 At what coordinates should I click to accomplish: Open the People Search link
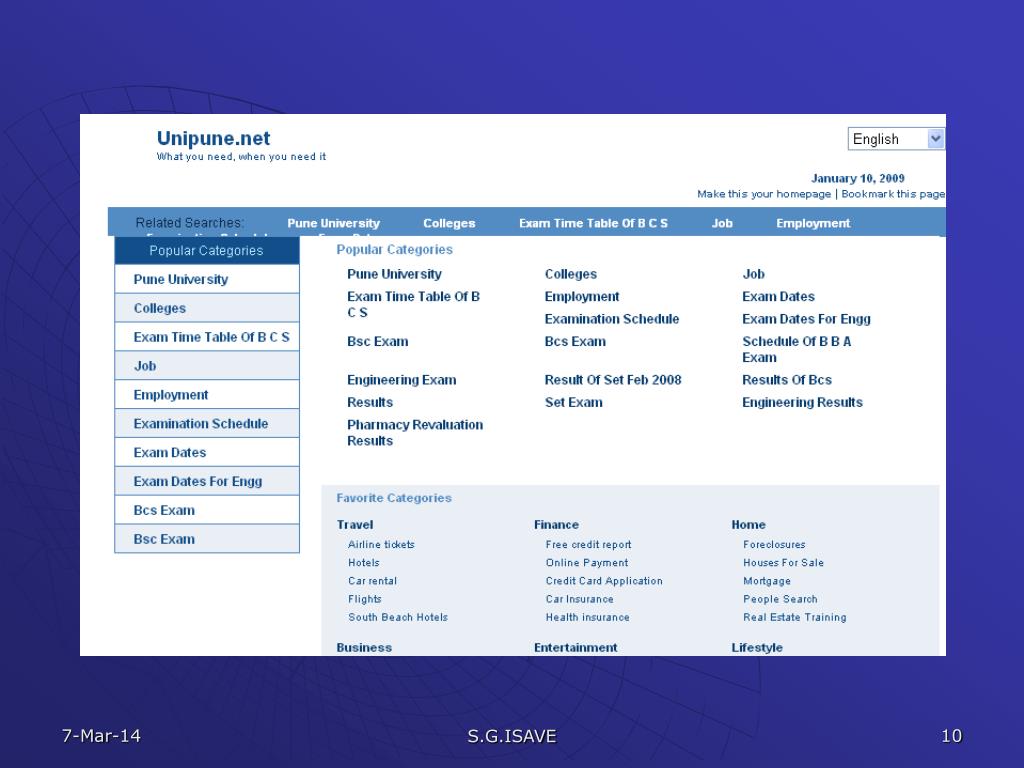tap(780, 599)
